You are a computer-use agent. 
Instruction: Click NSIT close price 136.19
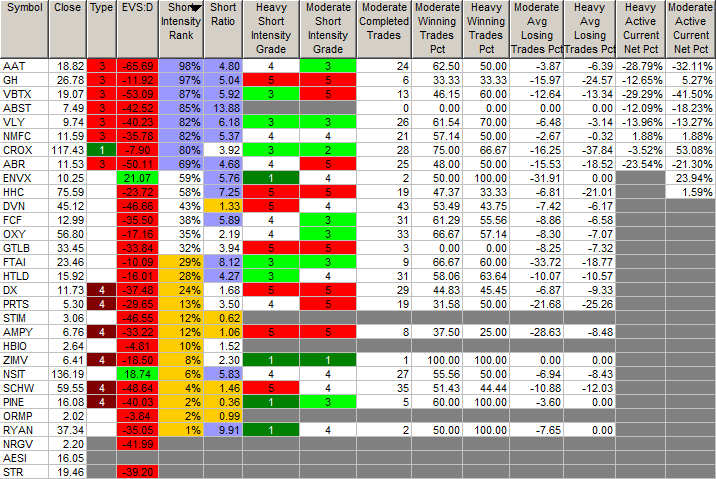pos(67,374)
